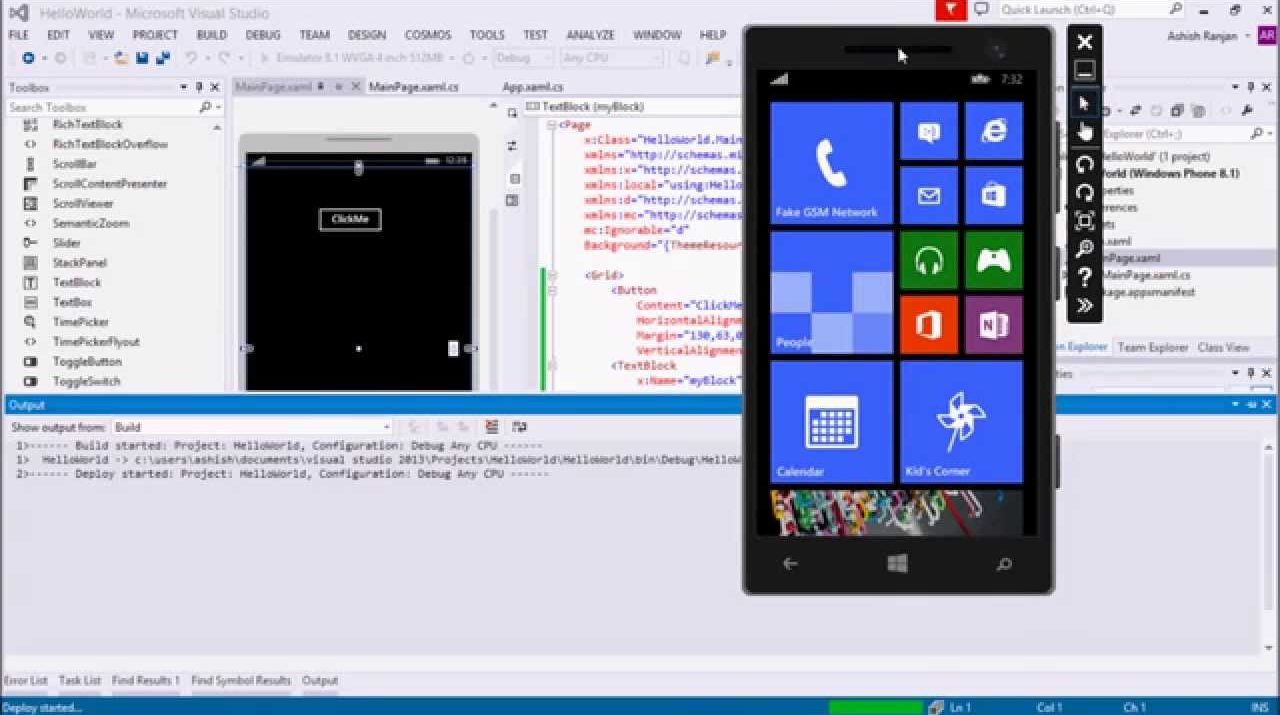1280x715 pixels.
Task: Toggle the emulator single point mouse input mode
Action: [x=1084, y=103]
